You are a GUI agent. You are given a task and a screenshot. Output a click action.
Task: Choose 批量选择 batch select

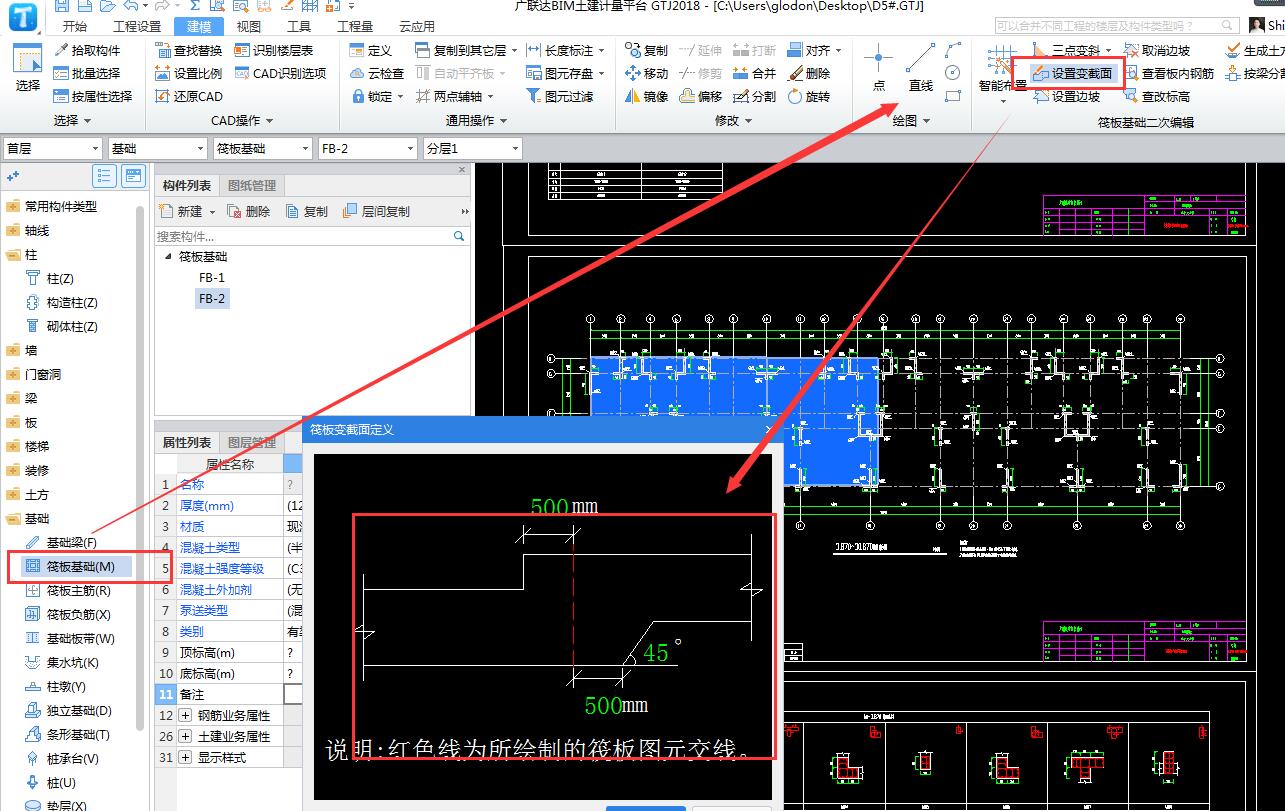(x=87, y=73)
